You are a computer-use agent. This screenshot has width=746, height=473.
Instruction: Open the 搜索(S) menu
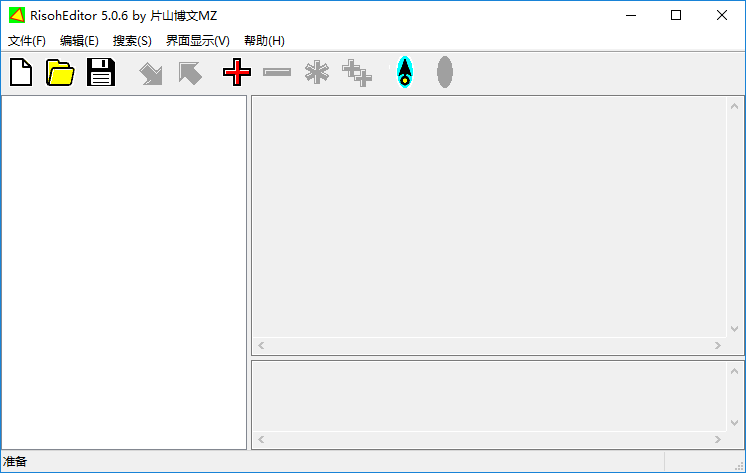pos(132,41)
